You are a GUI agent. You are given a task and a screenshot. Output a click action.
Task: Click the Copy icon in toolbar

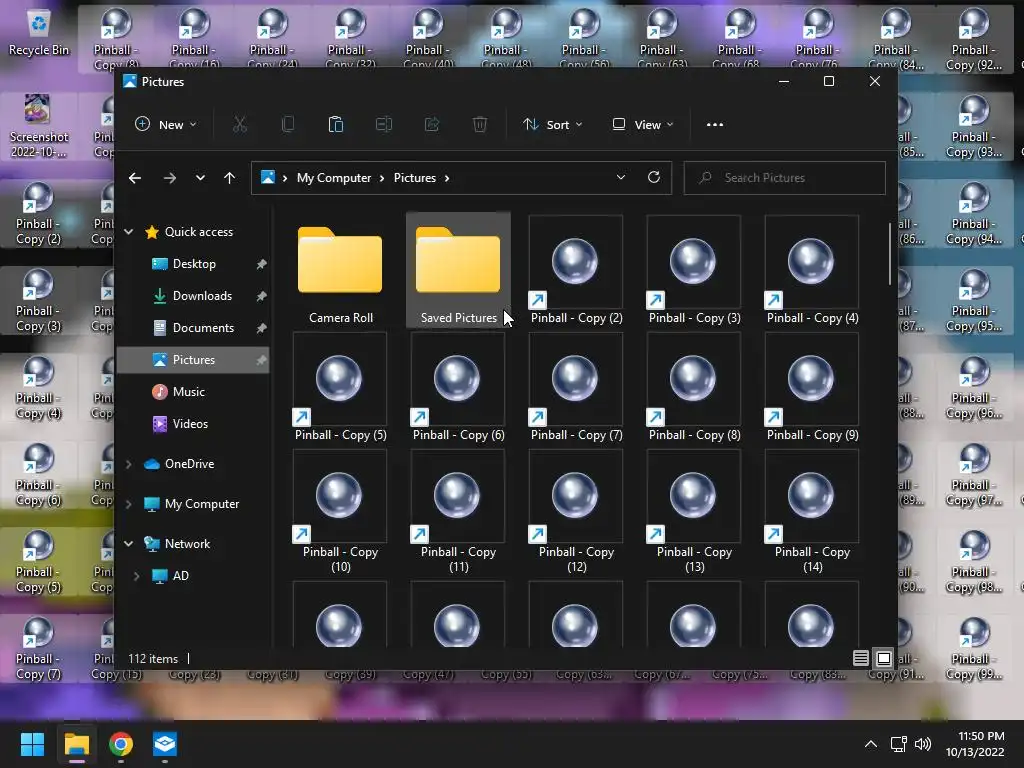point(287,124)
